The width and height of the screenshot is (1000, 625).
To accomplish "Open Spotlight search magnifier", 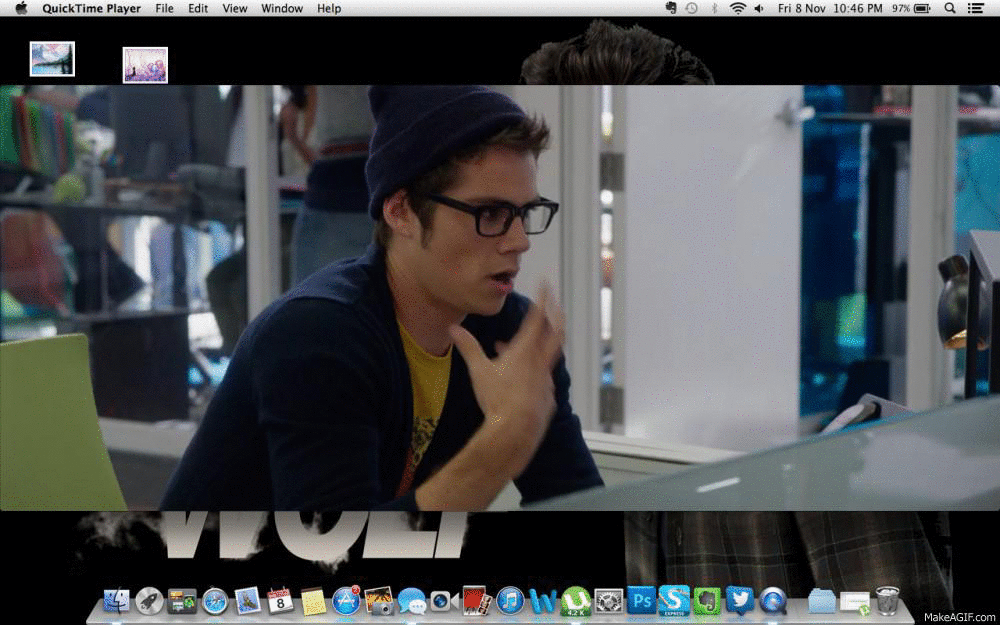I will coord(949,8).
